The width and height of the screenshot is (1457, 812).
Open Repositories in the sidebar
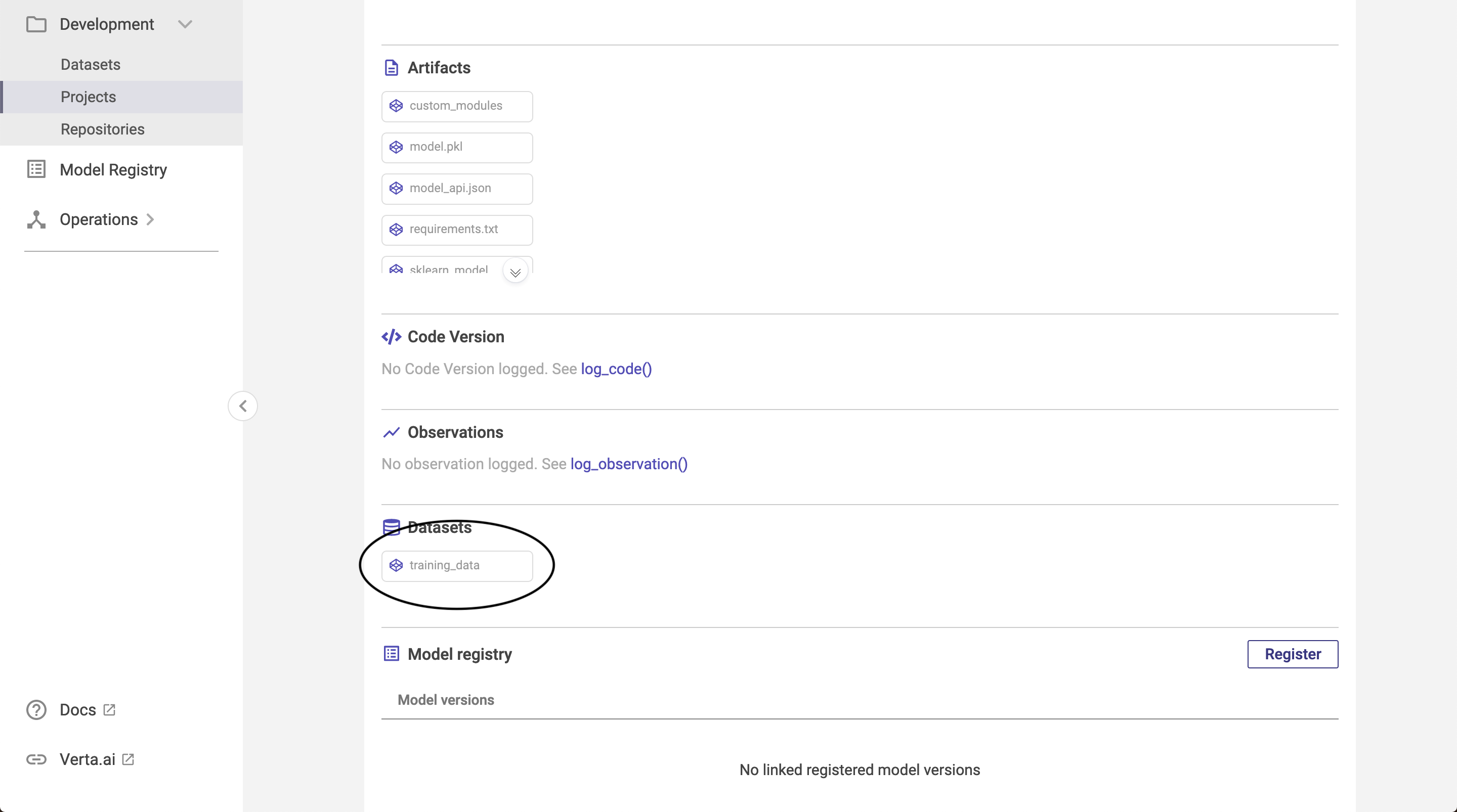tap(102, 129)
